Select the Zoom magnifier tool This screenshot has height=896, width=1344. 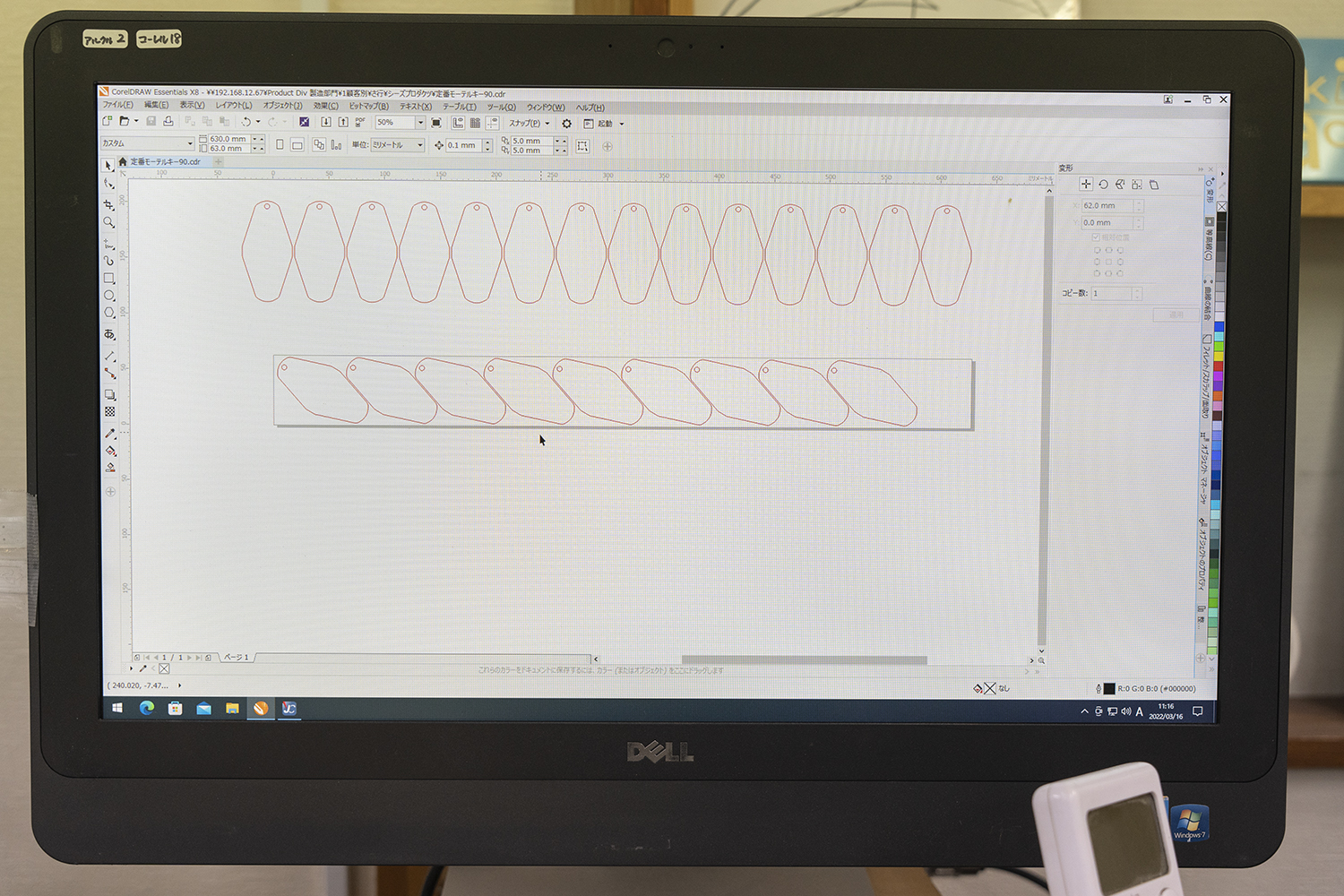(x=109, y=222)
